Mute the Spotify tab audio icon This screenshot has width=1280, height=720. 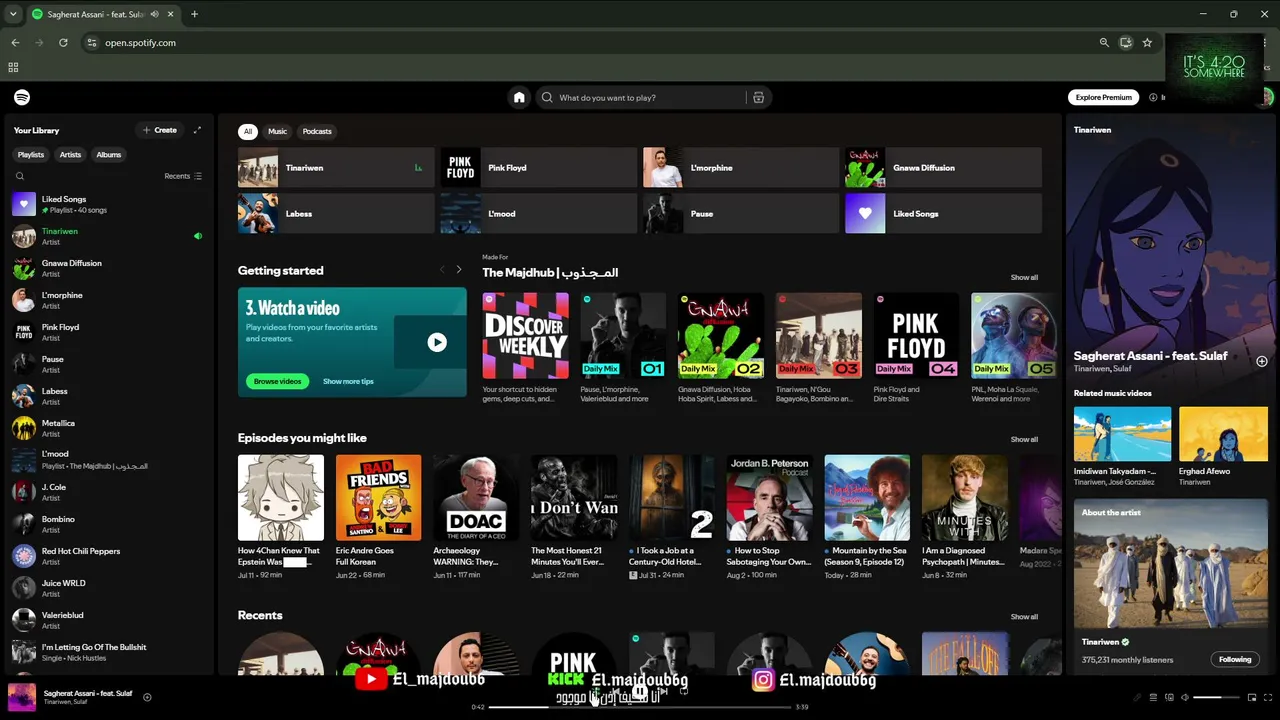click(154, 14)
